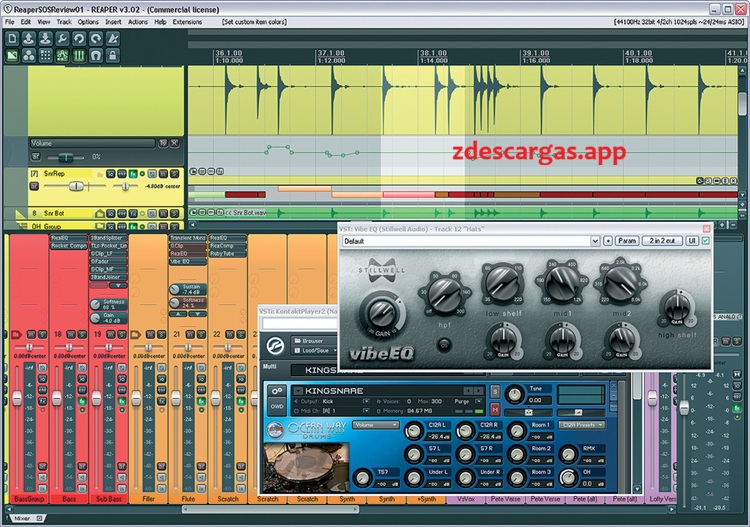
Task: Toggle the metronome toolbar icon
Action: [112, 39]
